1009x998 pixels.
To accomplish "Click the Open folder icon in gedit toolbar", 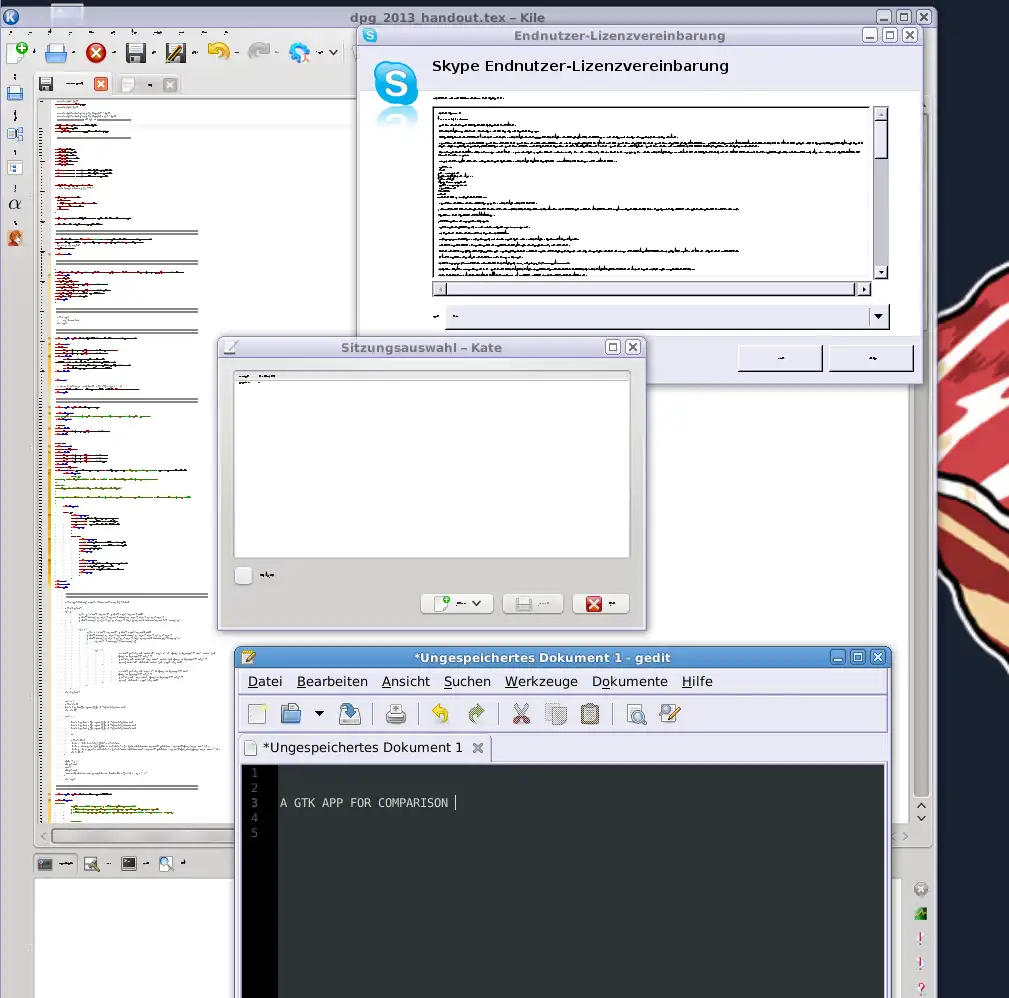I will (x=291, y=714).
